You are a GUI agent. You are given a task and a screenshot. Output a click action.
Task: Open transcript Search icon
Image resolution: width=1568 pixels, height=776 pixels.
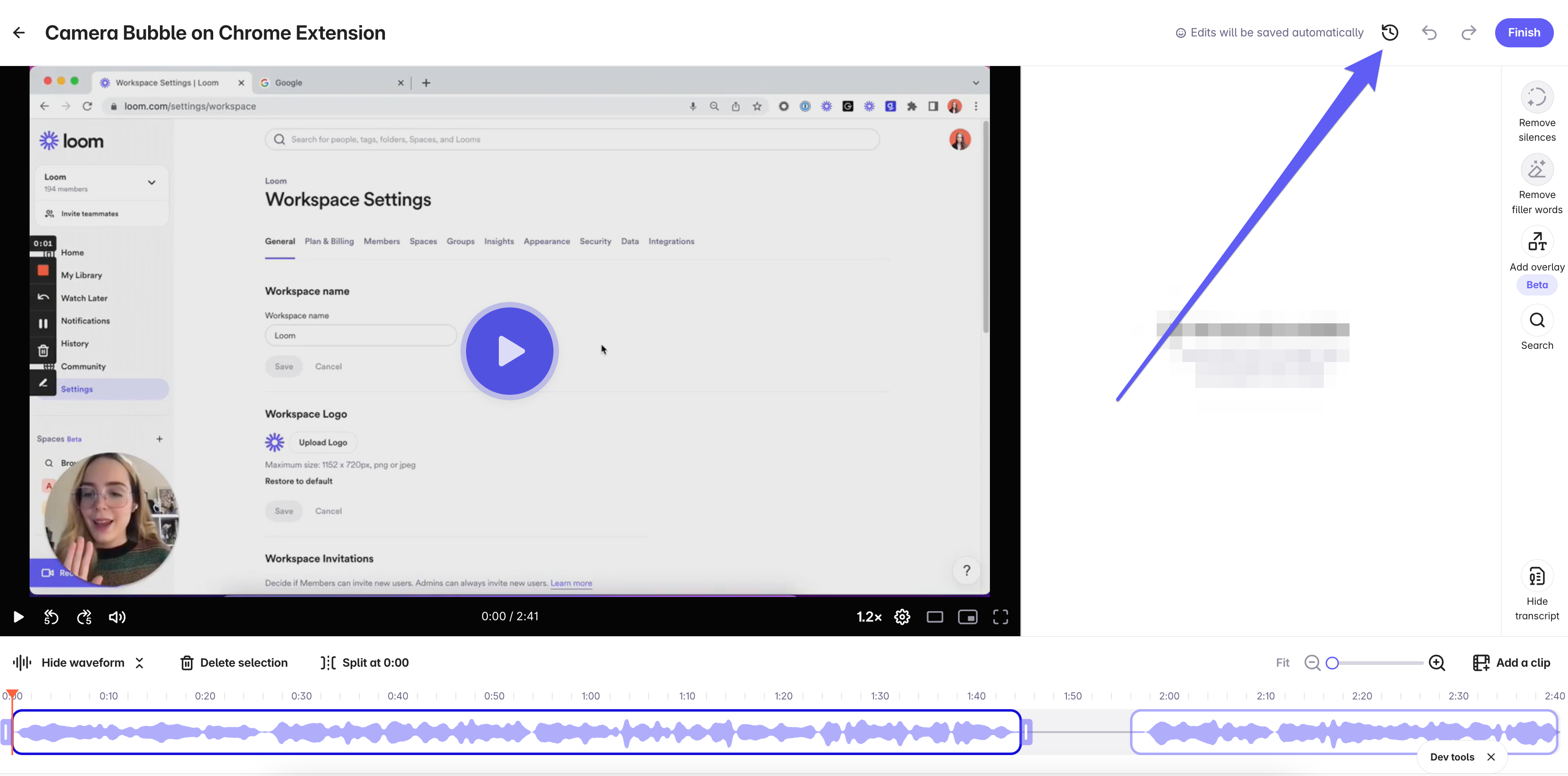1537,320
